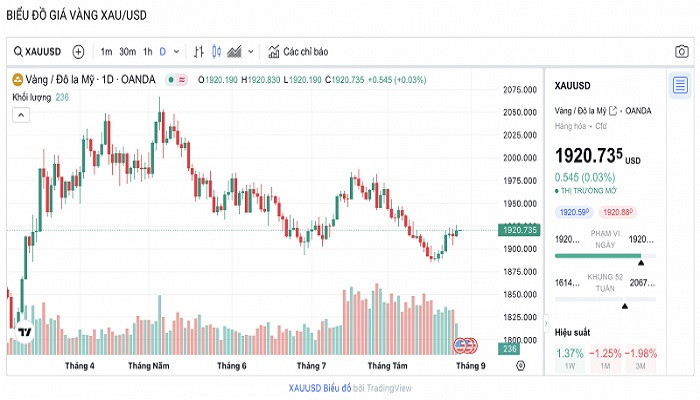Select the bars chart style icon

(199, 52)
